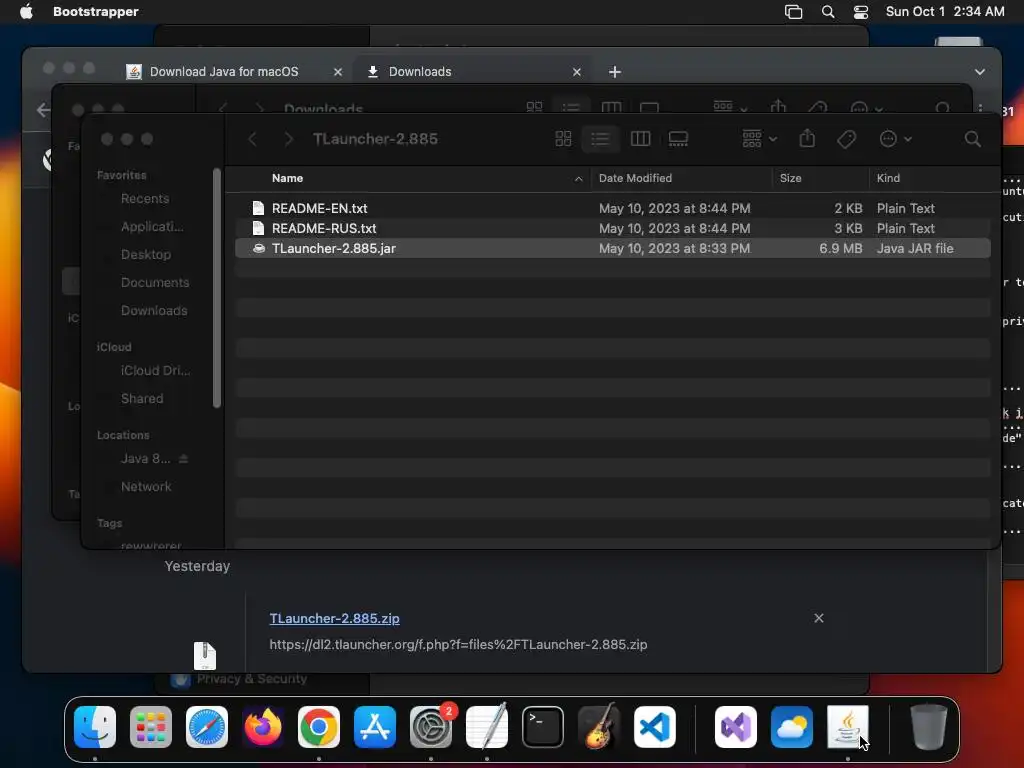The image size is (1024, 768).
Task: Open Shared in Finder sidebar
Action: [142, 398]
